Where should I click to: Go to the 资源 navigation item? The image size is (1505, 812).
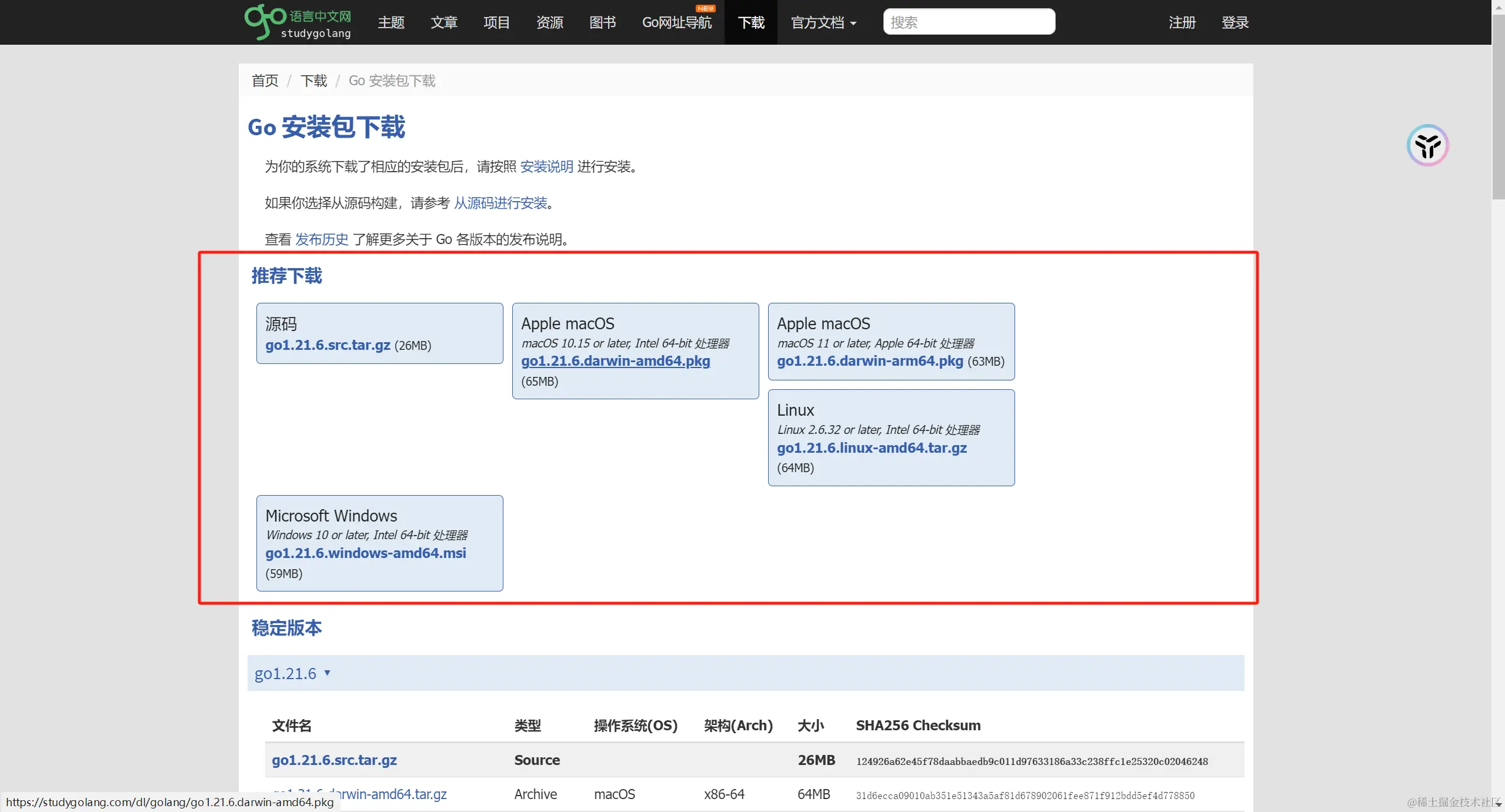tap(549, 22)
